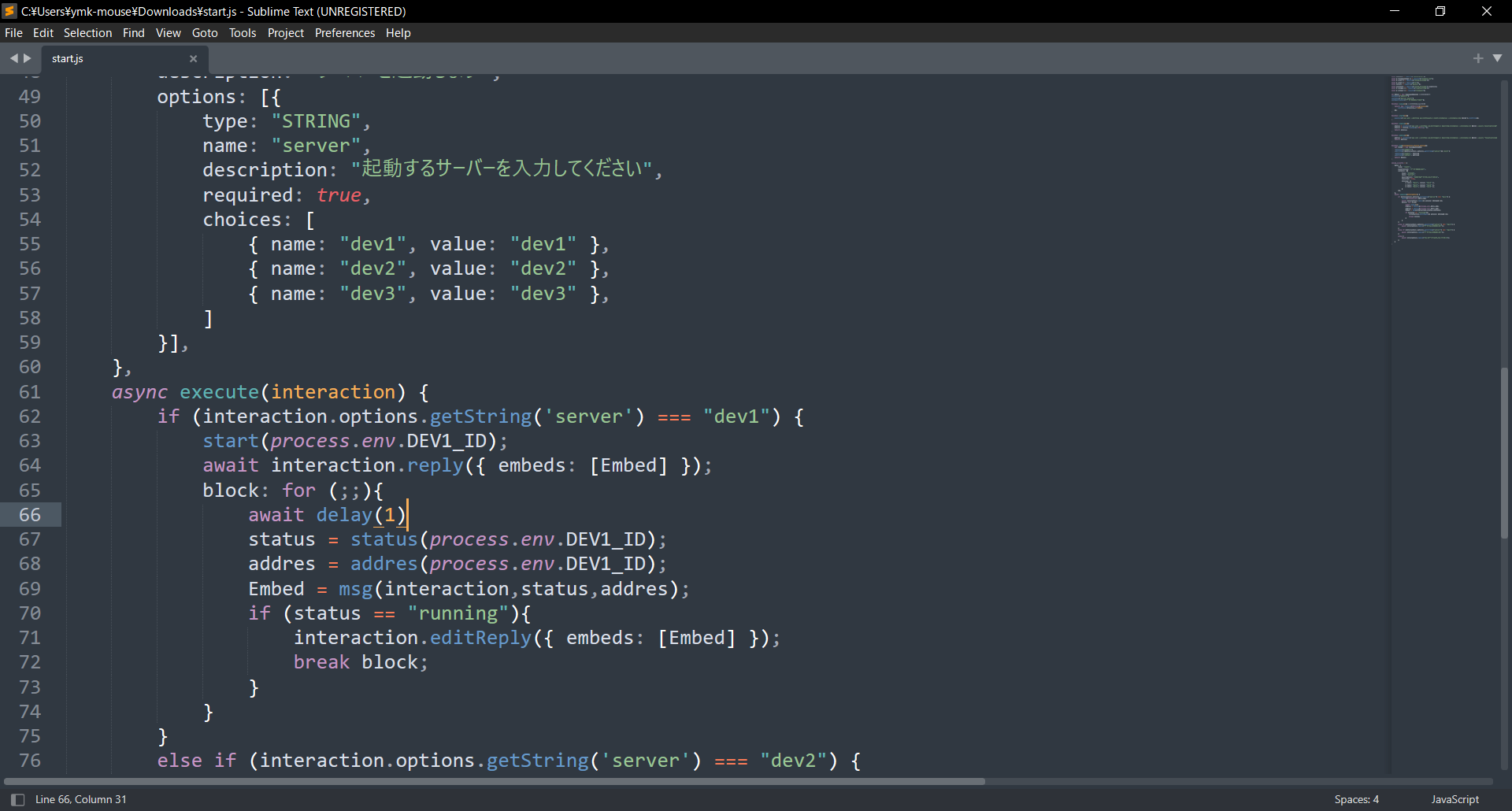Click the start function call on line 63
1512x811 pixels.
tap(231, 441)
